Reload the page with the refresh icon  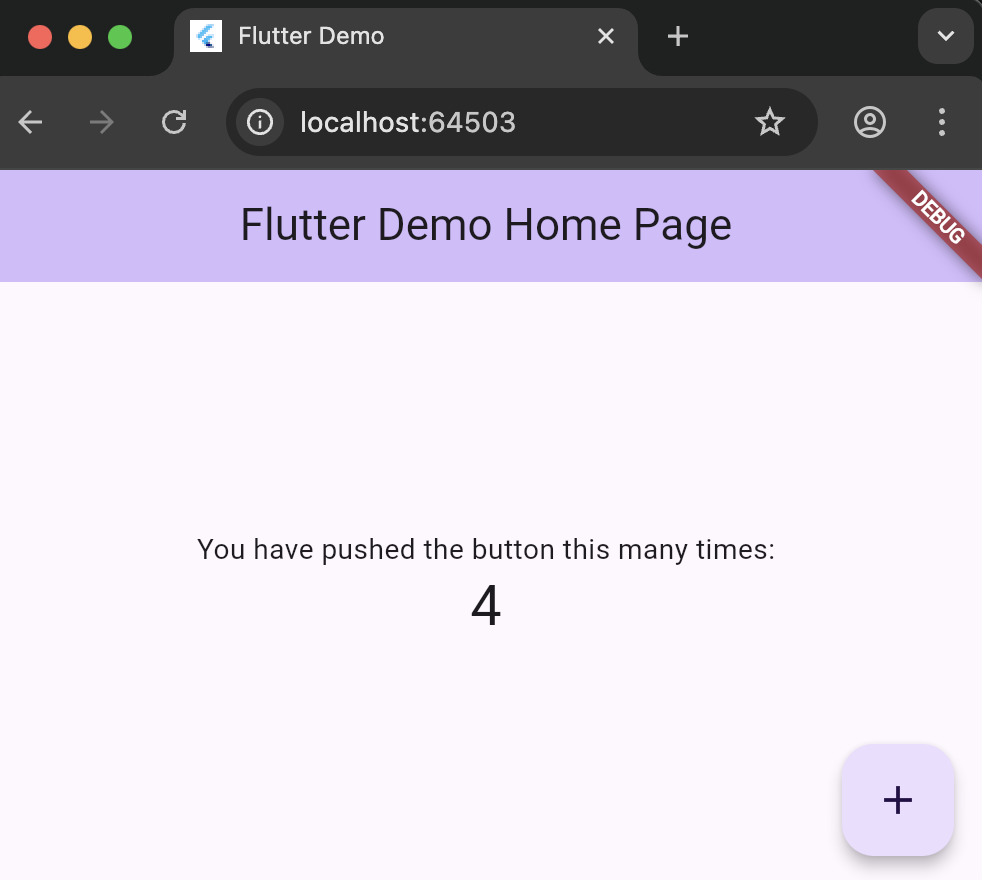point(174,122)
